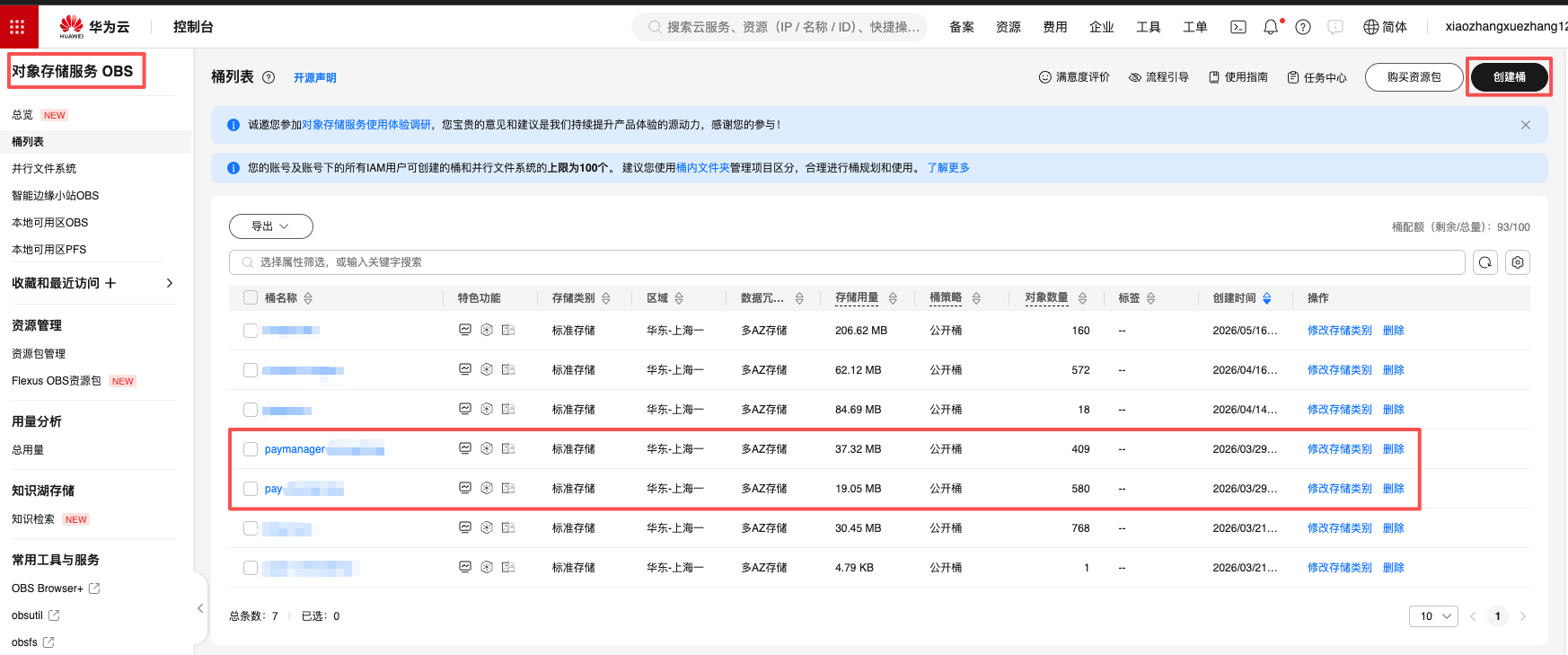Image resolution: width=1568 pixels, height=655 pixels.
Task: Open the feedback chat icon in top bar
Action: [1335, 27]
